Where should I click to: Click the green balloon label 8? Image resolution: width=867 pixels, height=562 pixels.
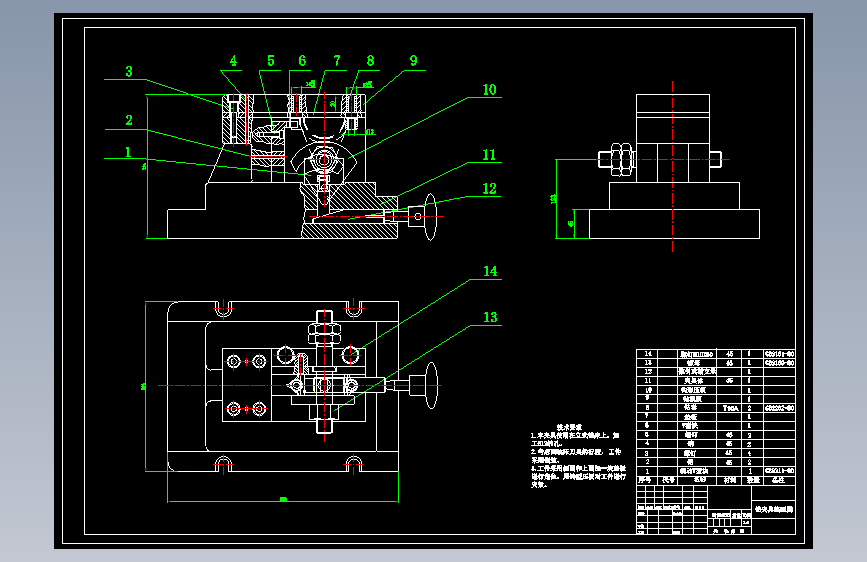[x=370, y=61]
